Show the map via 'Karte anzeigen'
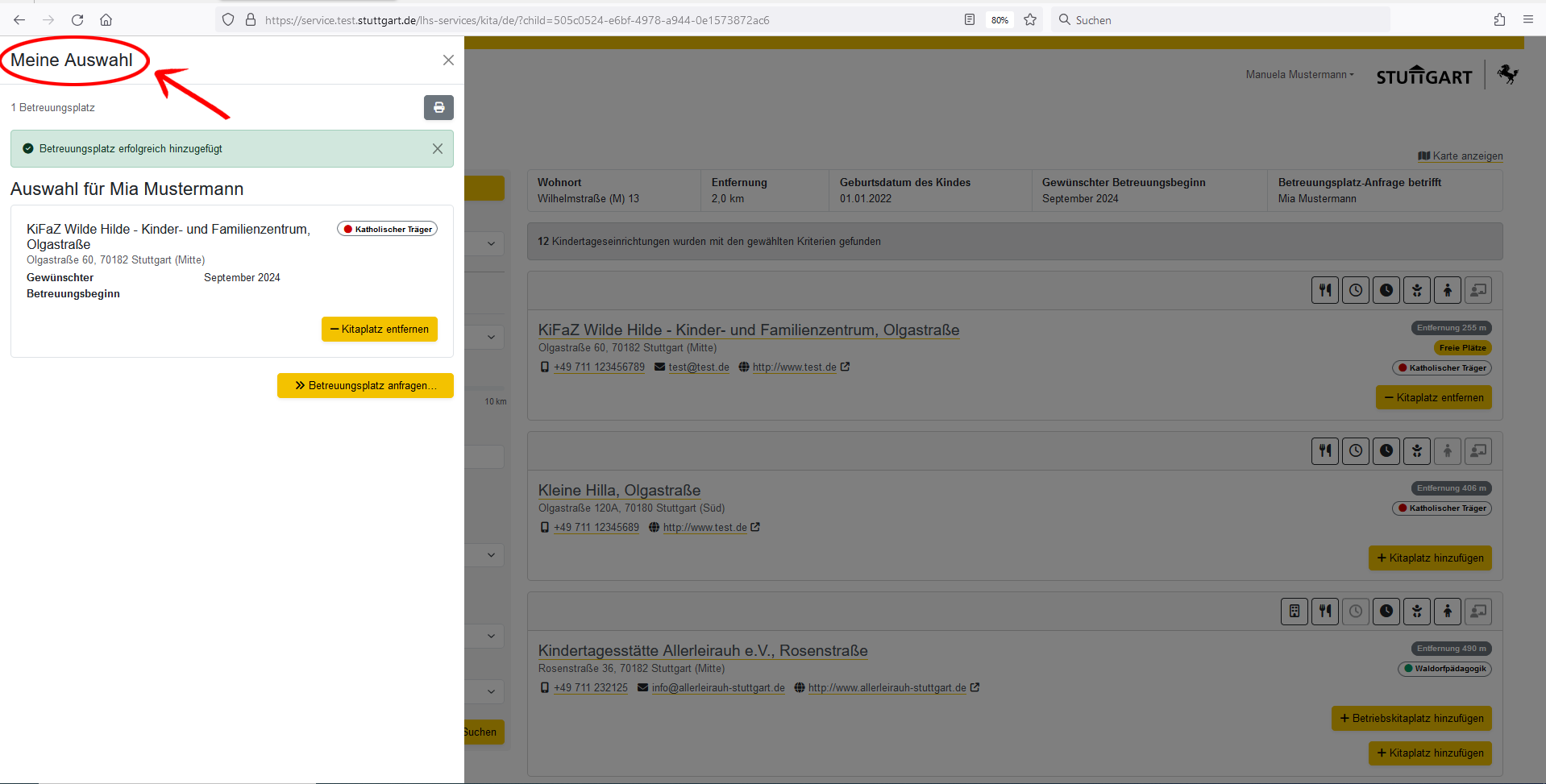Viewport: 1546px width, 784px height. 1461,156
